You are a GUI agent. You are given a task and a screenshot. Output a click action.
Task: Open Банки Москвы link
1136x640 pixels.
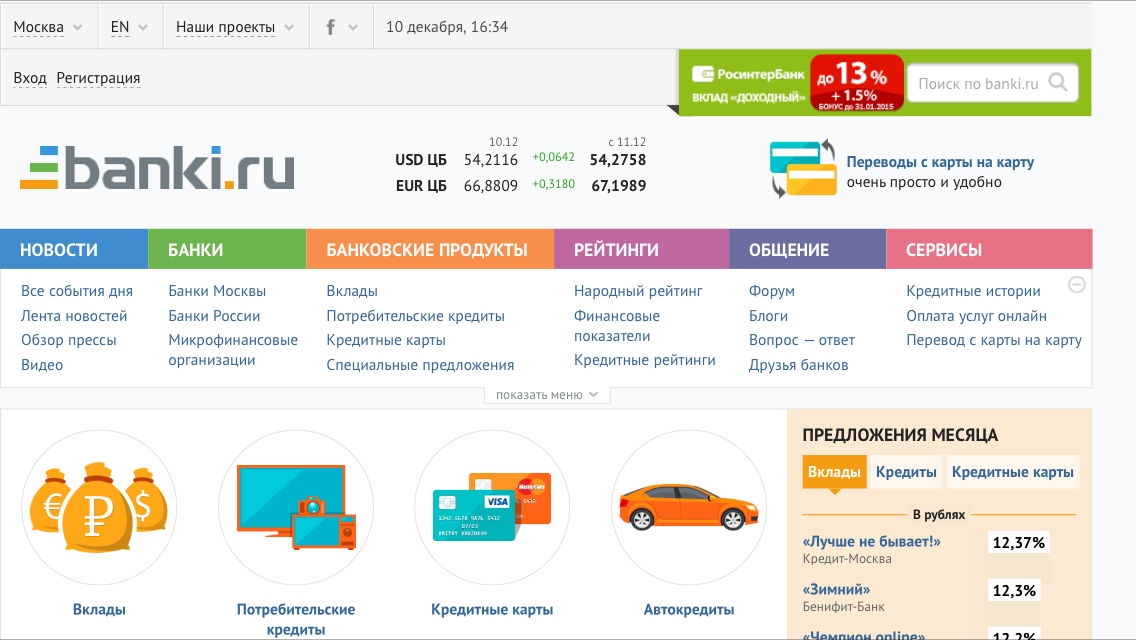click(x=217, y=291)
